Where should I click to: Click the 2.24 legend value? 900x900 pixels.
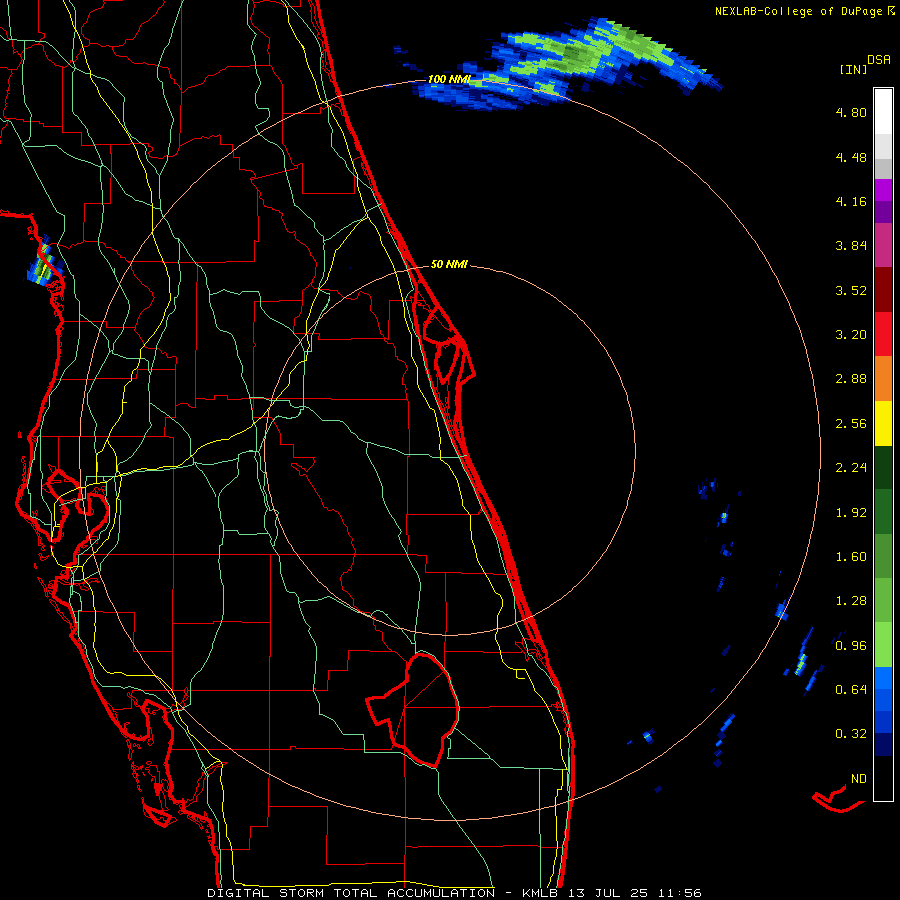[851, 468]
